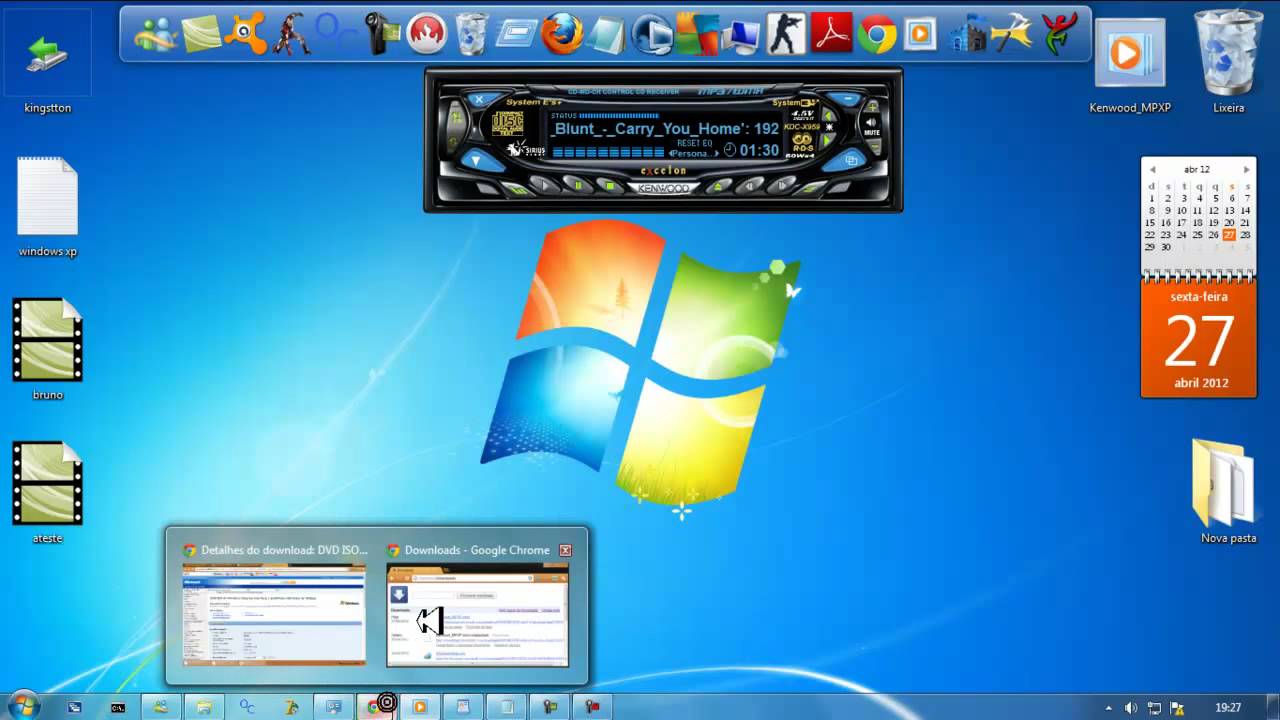Screen dimensions: 1280x720
Task: Launch Nero Burning ROM from the dock
Action: click(427, 33)
